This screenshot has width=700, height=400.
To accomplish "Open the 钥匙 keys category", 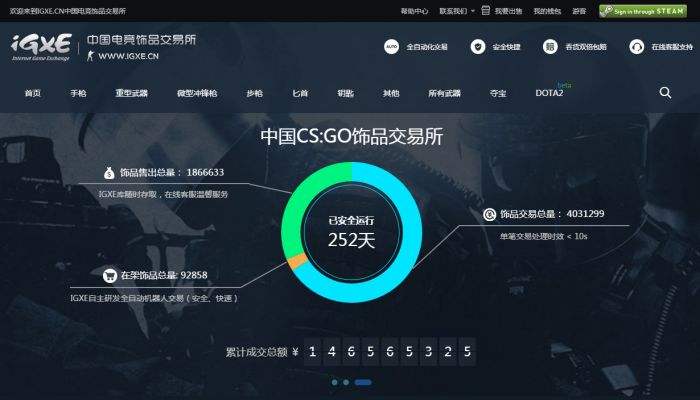I will click(346, 93).
